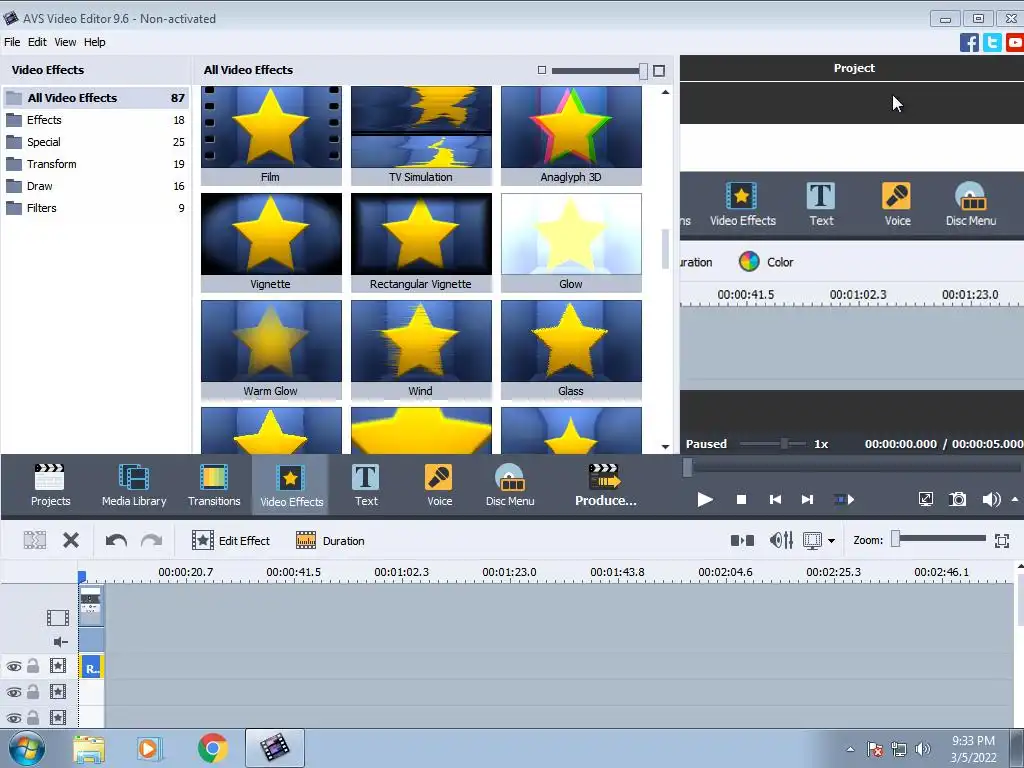The width and height of the screenshot is (1024, 768).
Task: Open the File menu
Action: [x=12, y=42]
